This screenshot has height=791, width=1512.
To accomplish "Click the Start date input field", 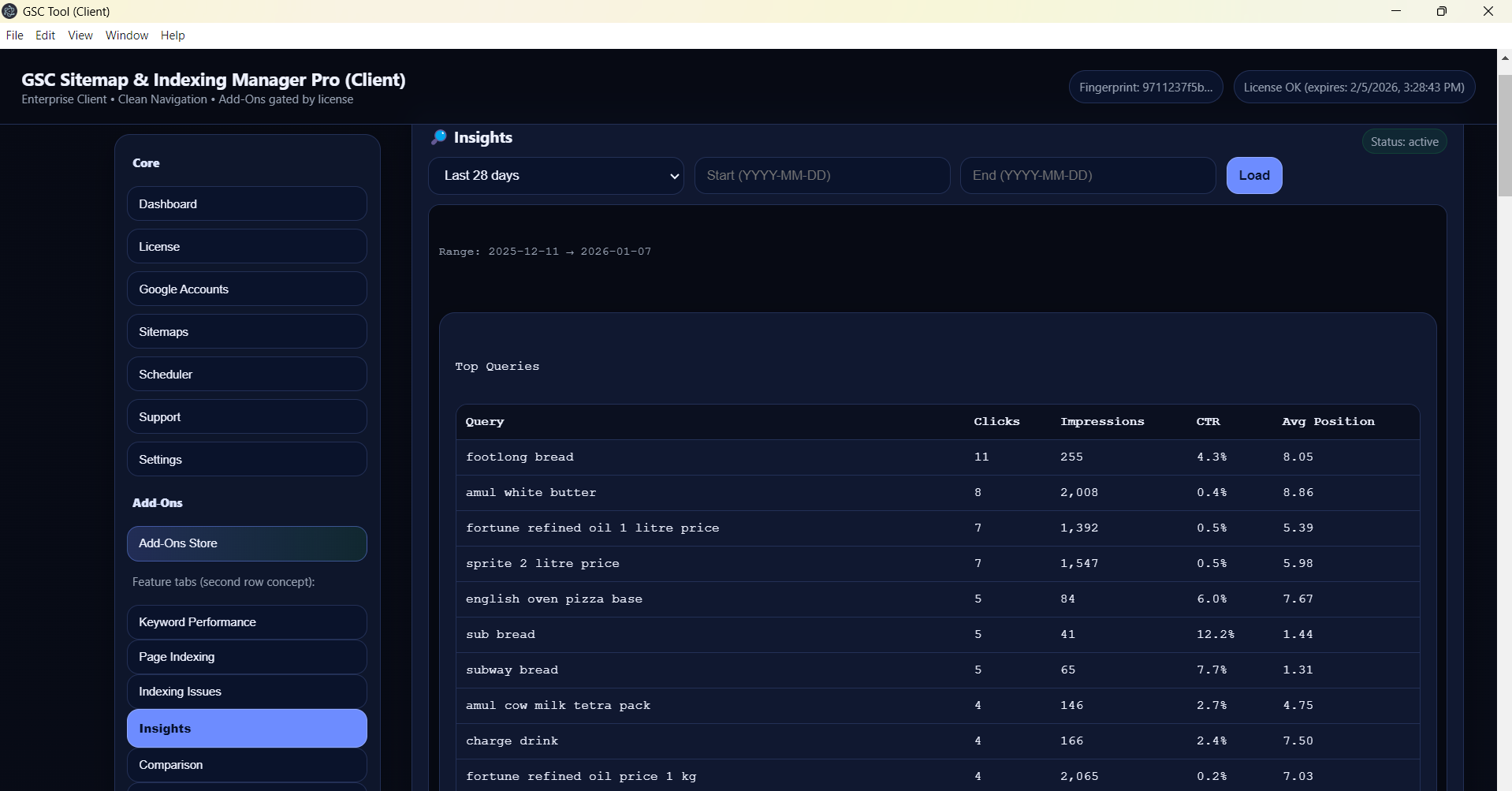I will pos(821,175).
